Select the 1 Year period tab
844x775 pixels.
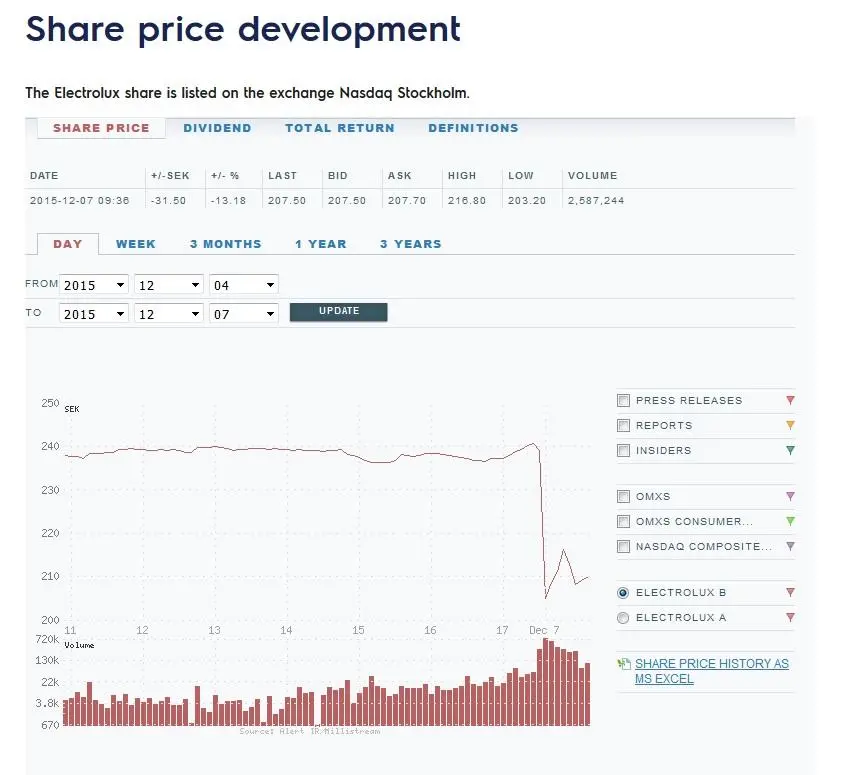coord(321,244)
